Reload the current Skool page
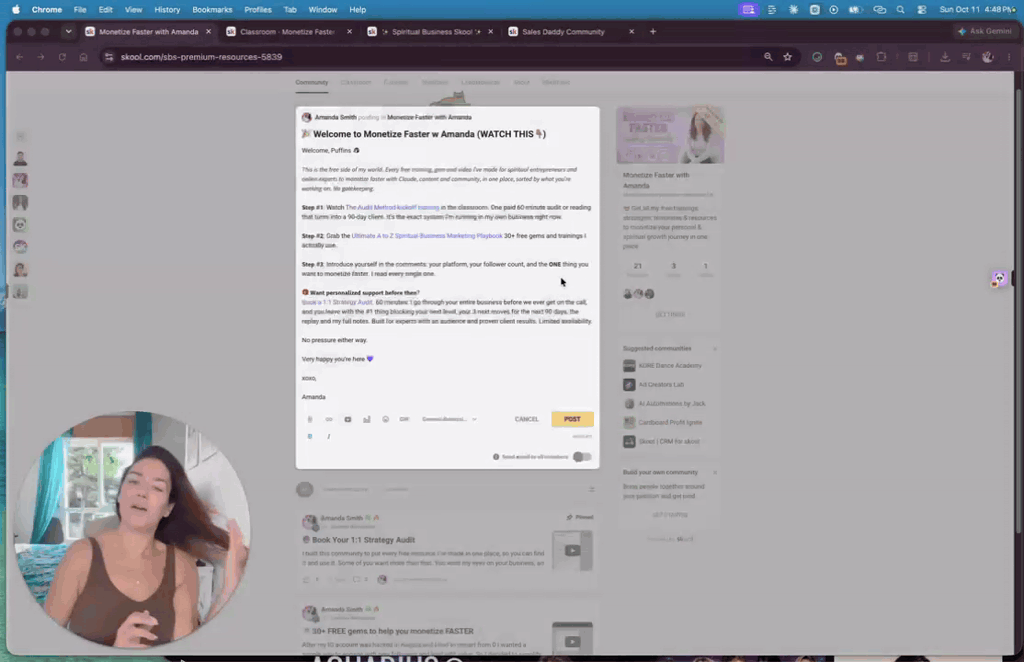The width and height of the screenshot is (1024, 662). (62, 57)
